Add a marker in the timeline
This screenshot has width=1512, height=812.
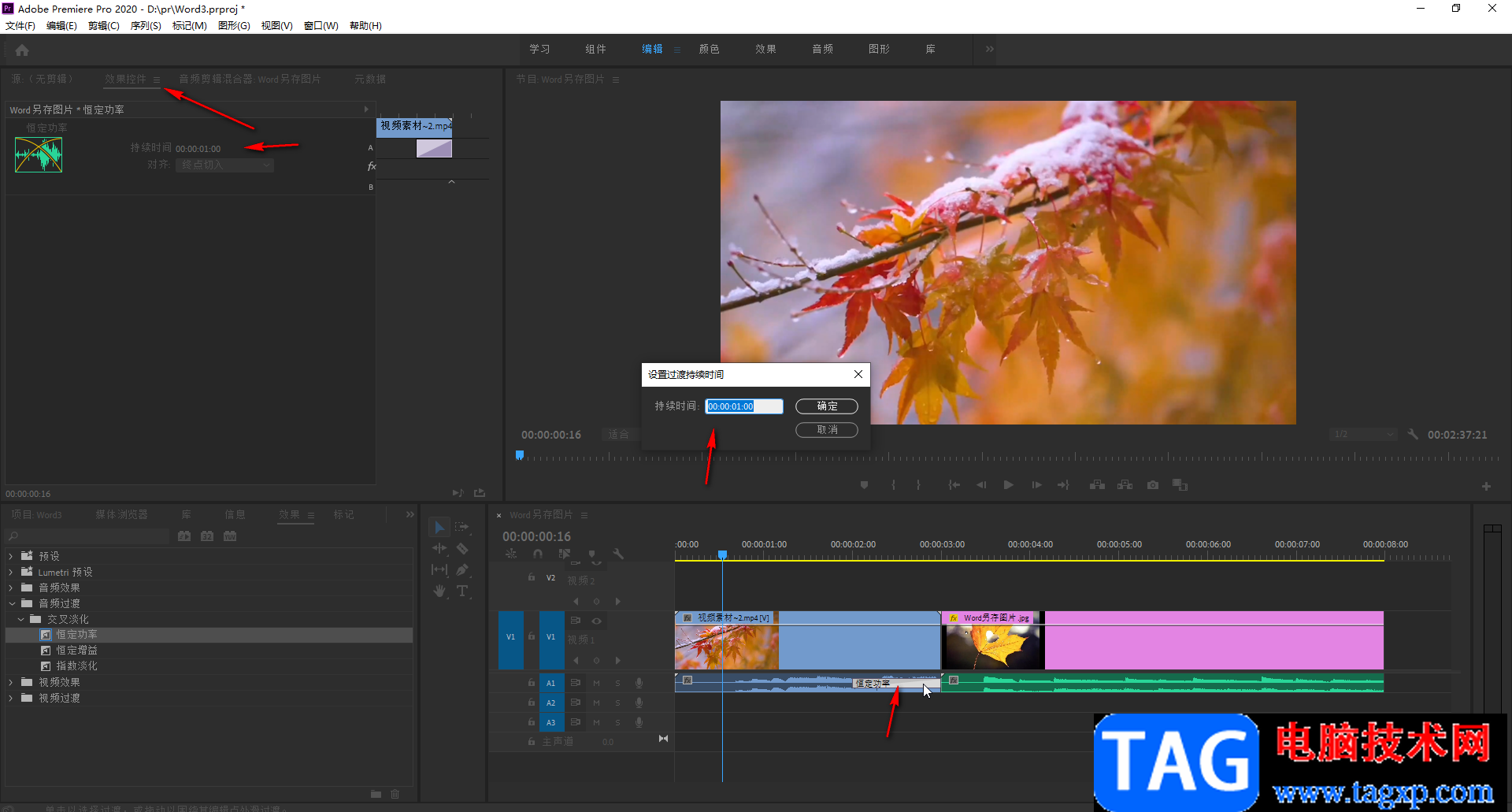point(592,554)
